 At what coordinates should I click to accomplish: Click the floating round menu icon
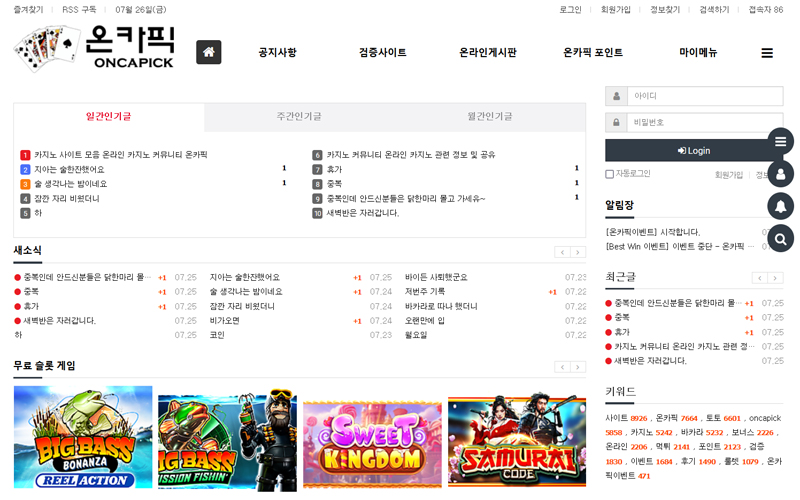(780, 141)
